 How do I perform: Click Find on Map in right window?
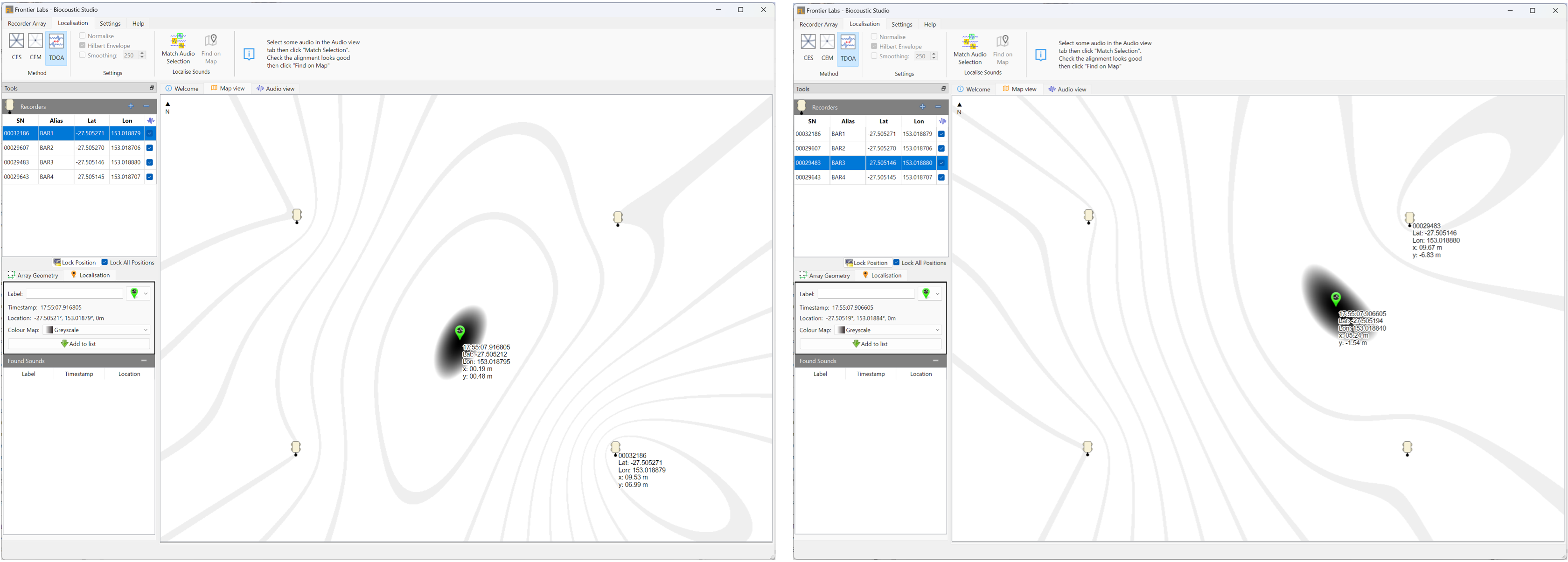[x=1003, y=49]
